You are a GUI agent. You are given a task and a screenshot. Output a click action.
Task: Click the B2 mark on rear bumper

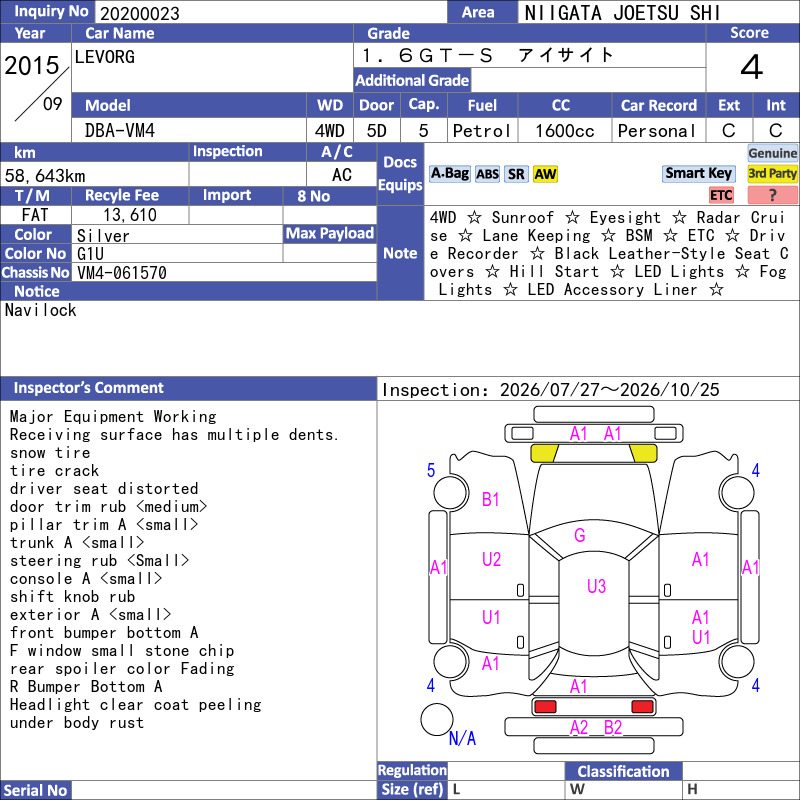pos(613,728)
